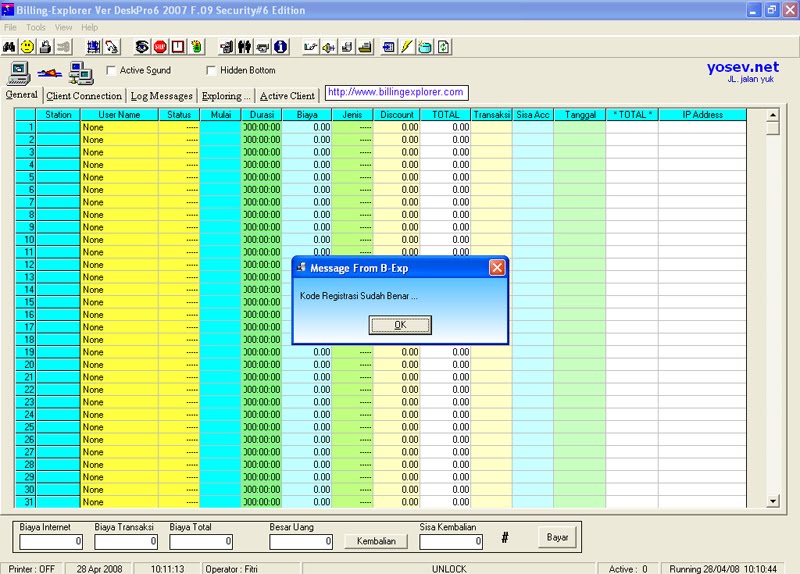Screen dimensions: 800x574
Task: Select station row number 5
Action: coord(26,177)
